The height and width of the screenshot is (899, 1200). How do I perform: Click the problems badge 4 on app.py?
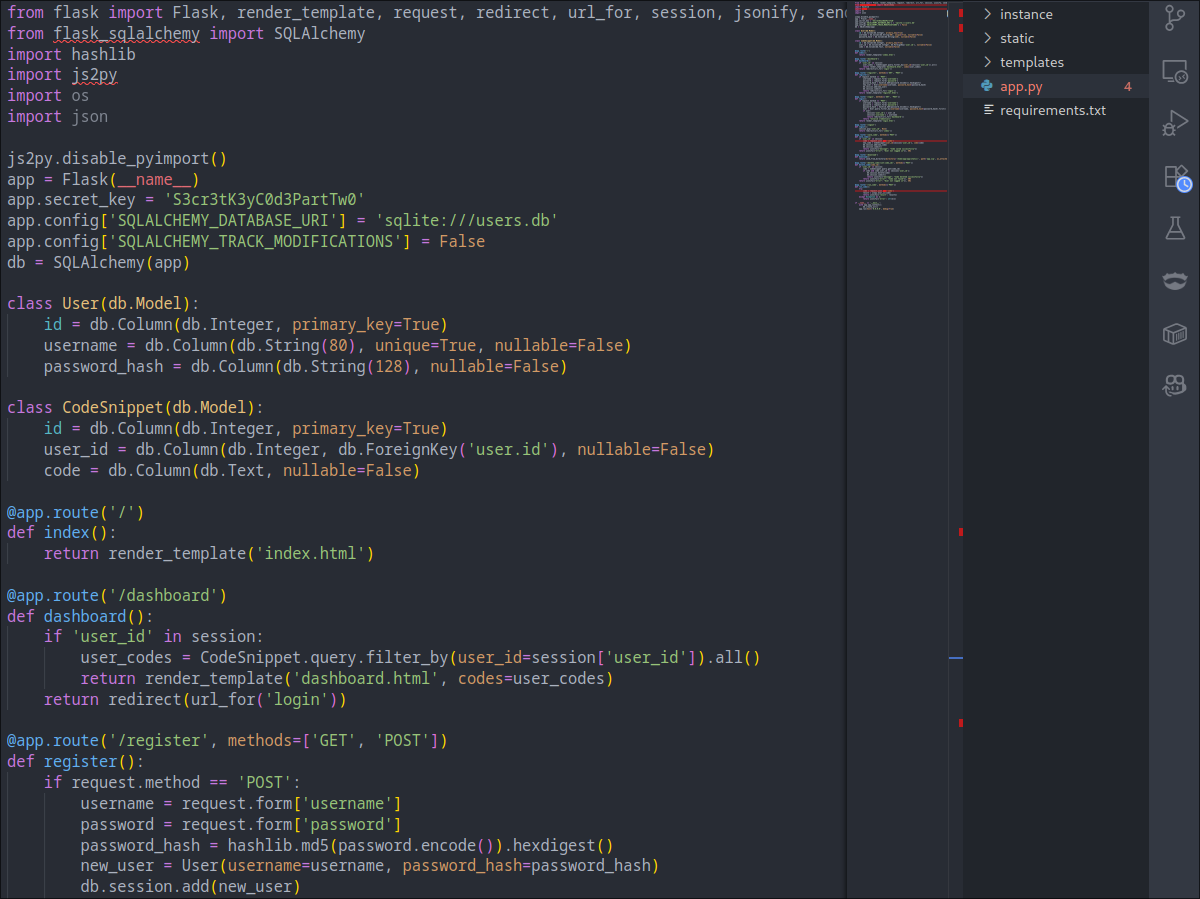click(x=1128, y=87)
